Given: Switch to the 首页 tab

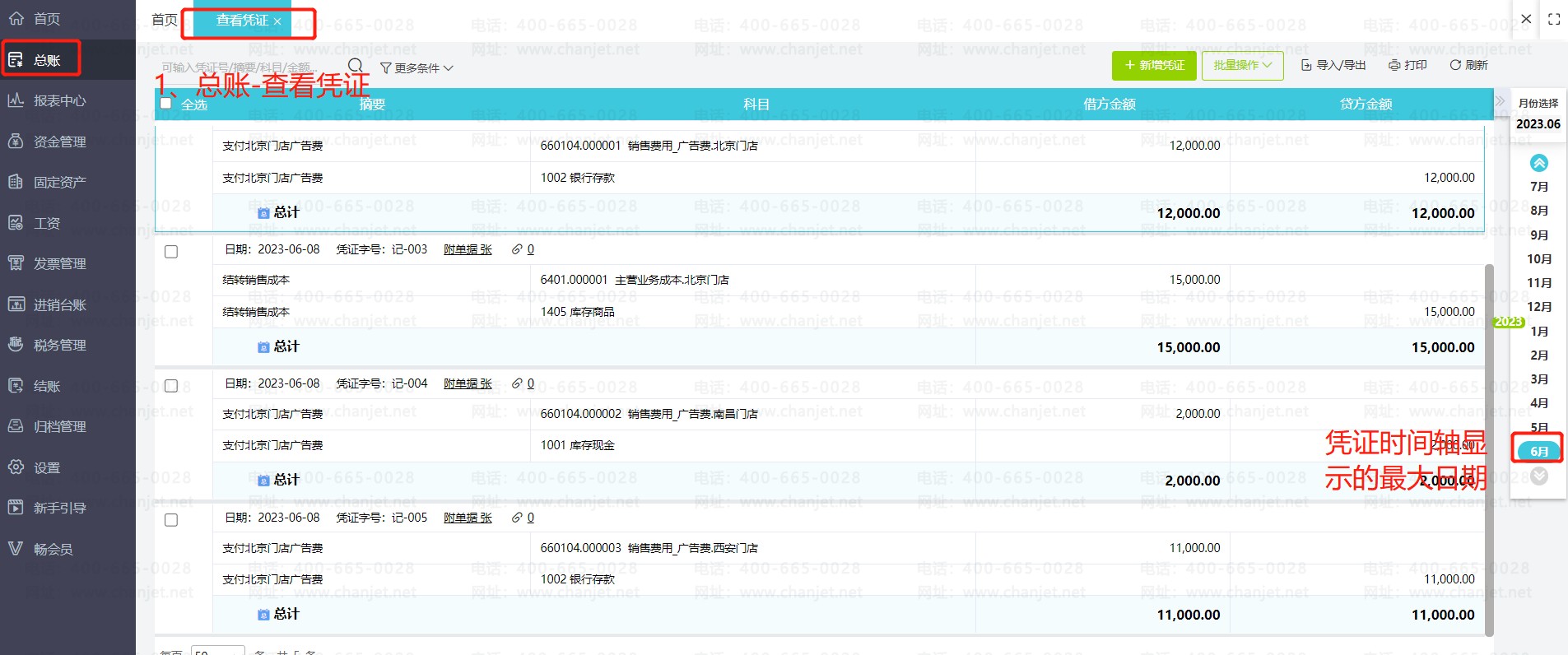Looking at the screenshot, I should [x=165, y=20].
